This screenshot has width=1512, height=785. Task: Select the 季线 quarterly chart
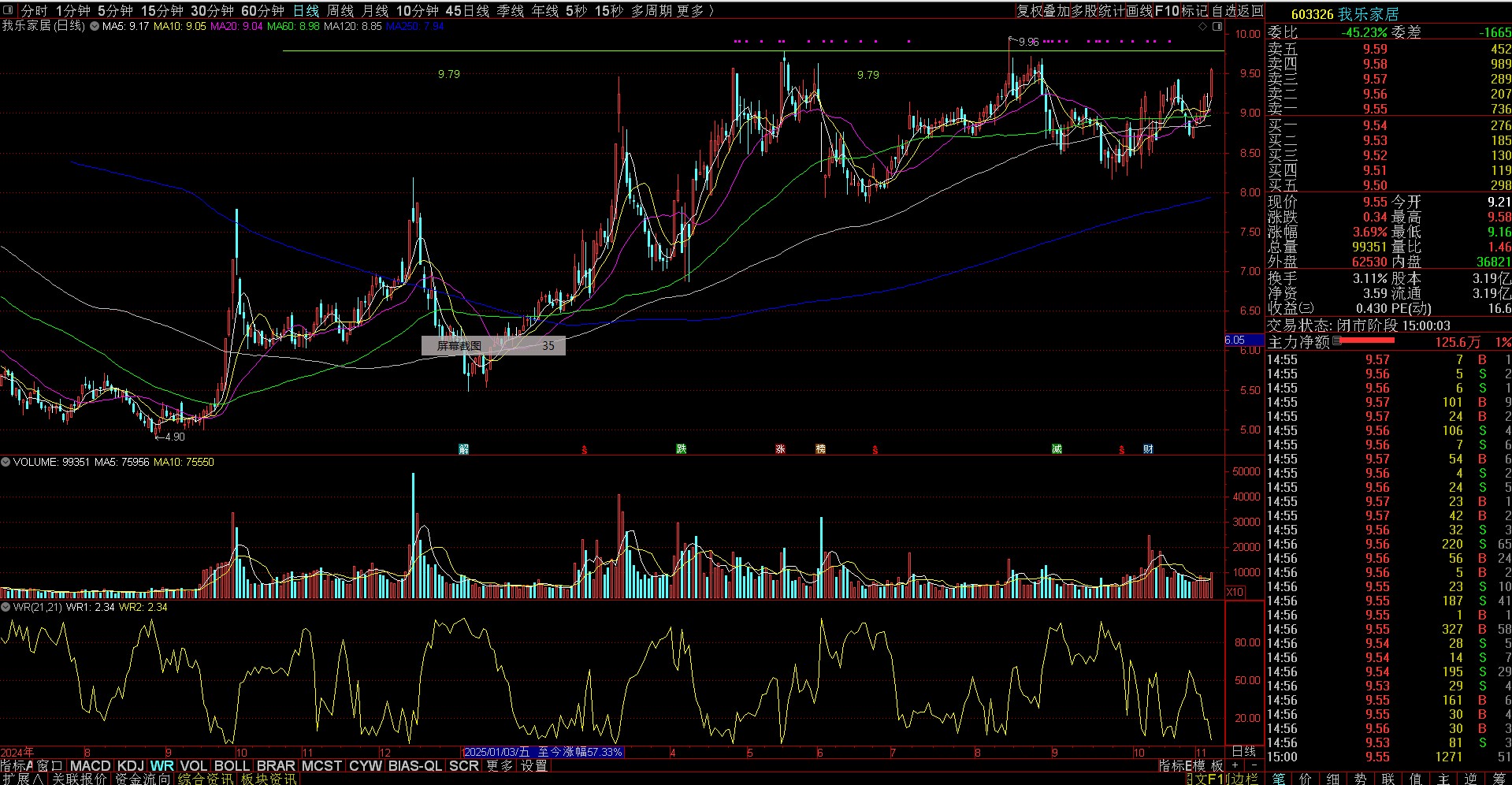coord(510,11)
